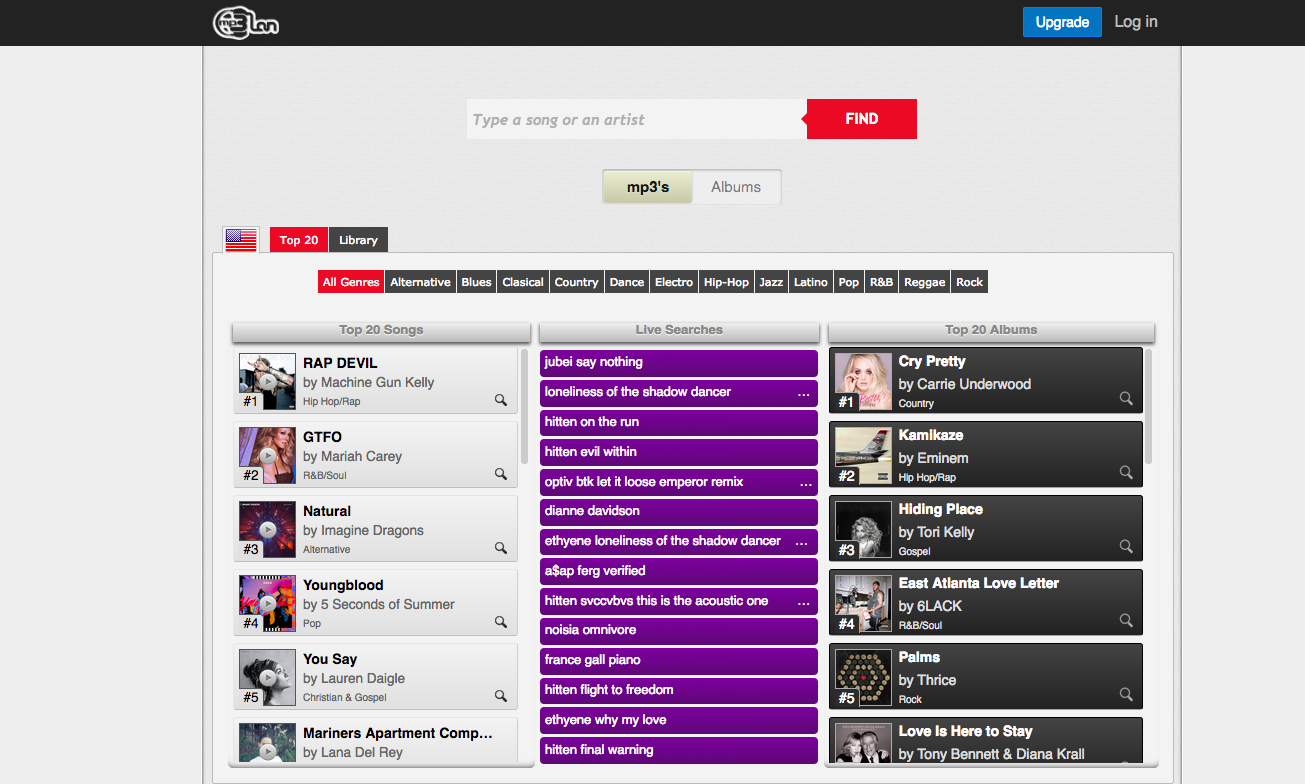Image resolution: width=1305 pixels, height=784 pixels.
Task: Filter by Latino genre
Action: (x=811, y=282)
